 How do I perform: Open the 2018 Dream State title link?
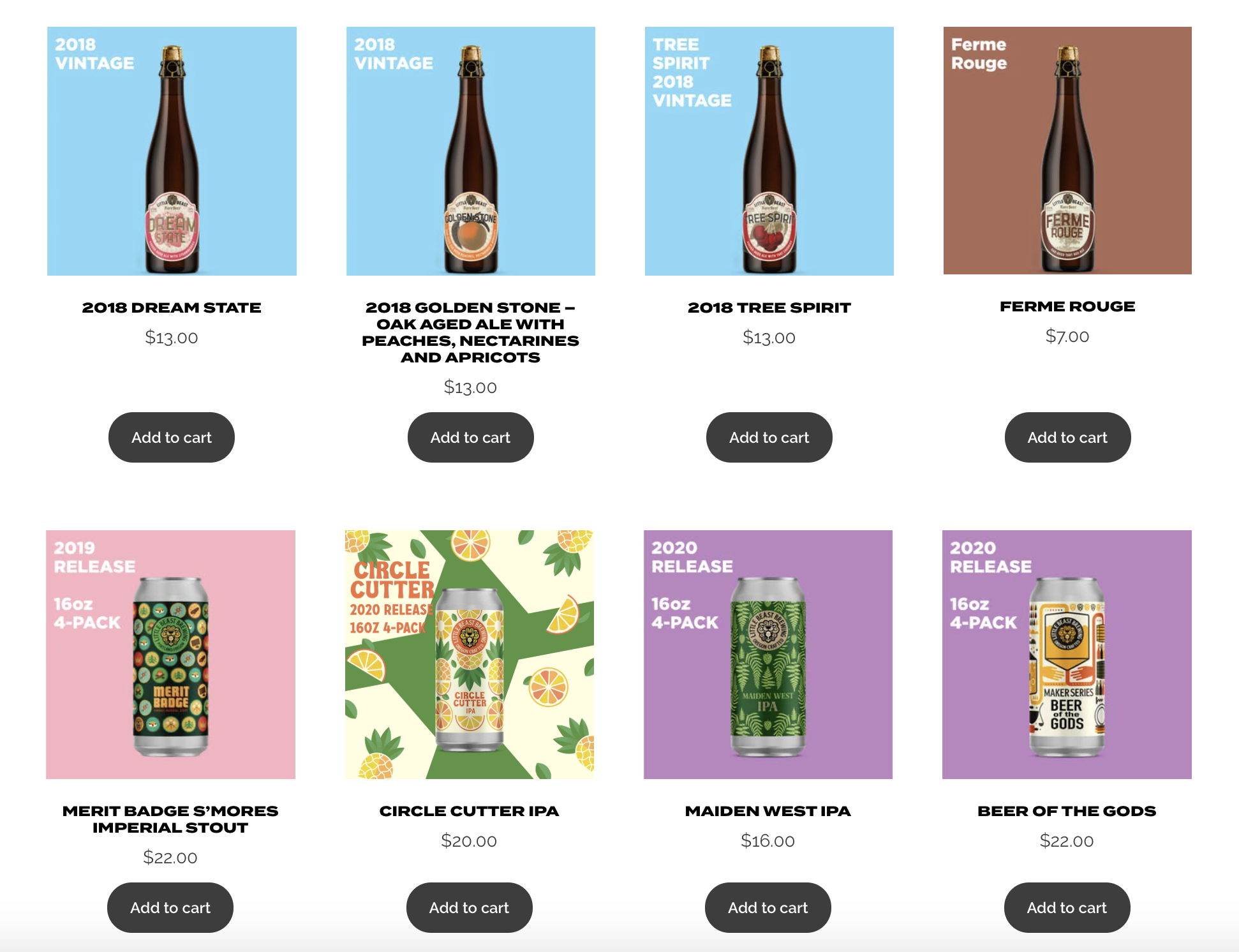point(172,308)
